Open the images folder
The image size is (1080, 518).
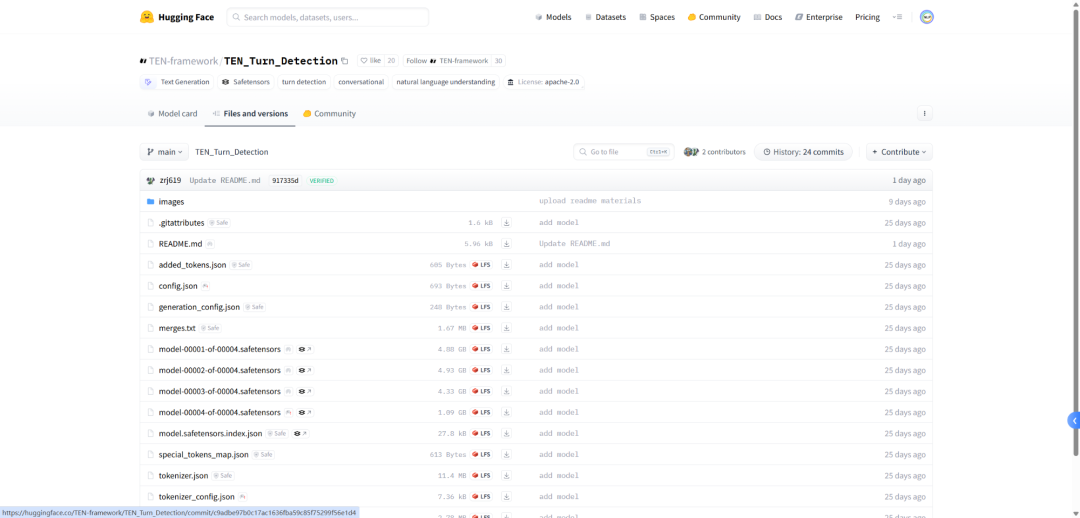pyautogui.click(x=172, y=202)
